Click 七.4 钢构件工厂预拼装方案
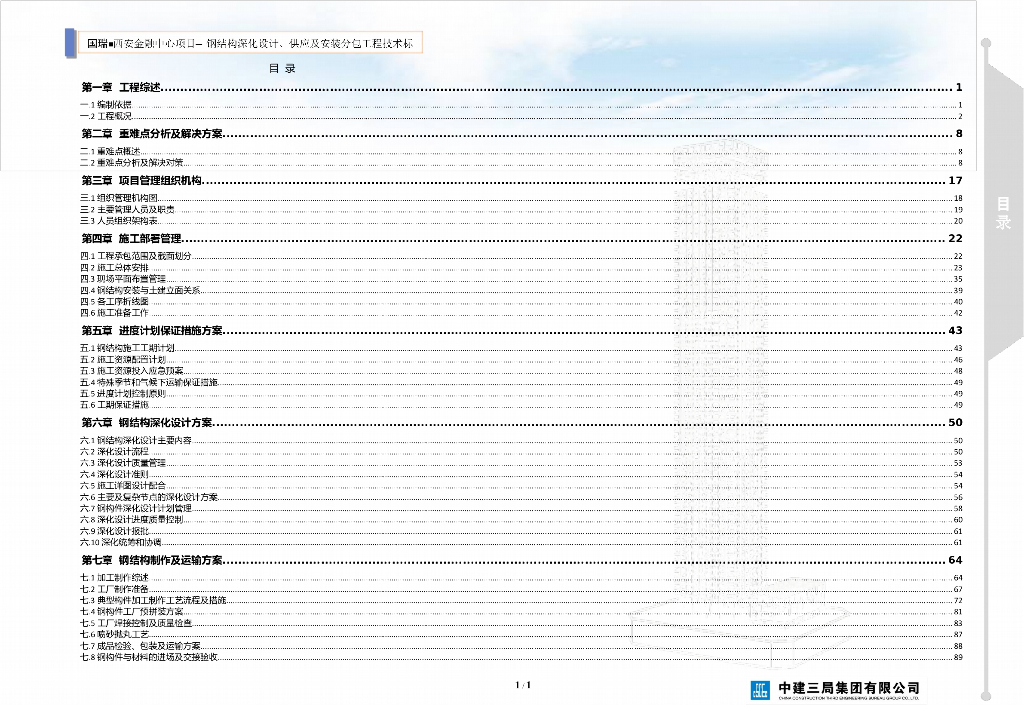 tap(521, 612)
